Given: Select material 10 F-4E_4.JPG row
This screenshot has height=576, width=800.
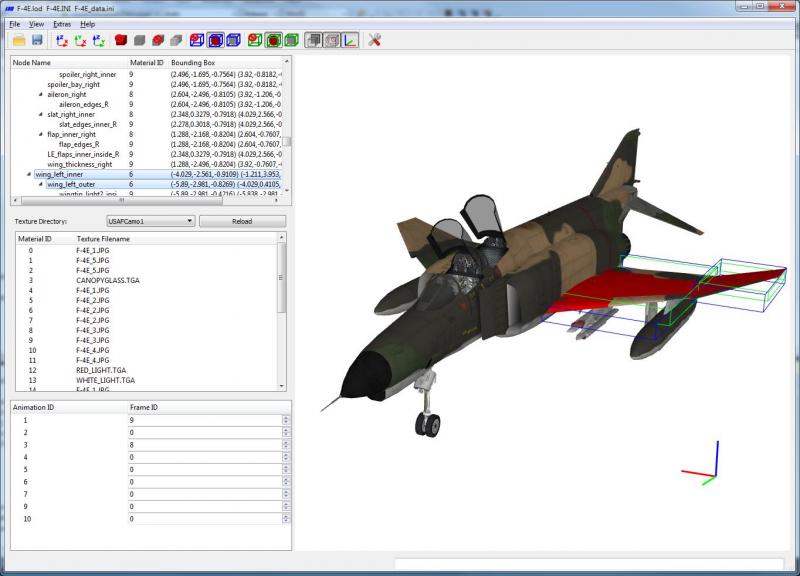Looking at the screenshot, I should point(147,350).
